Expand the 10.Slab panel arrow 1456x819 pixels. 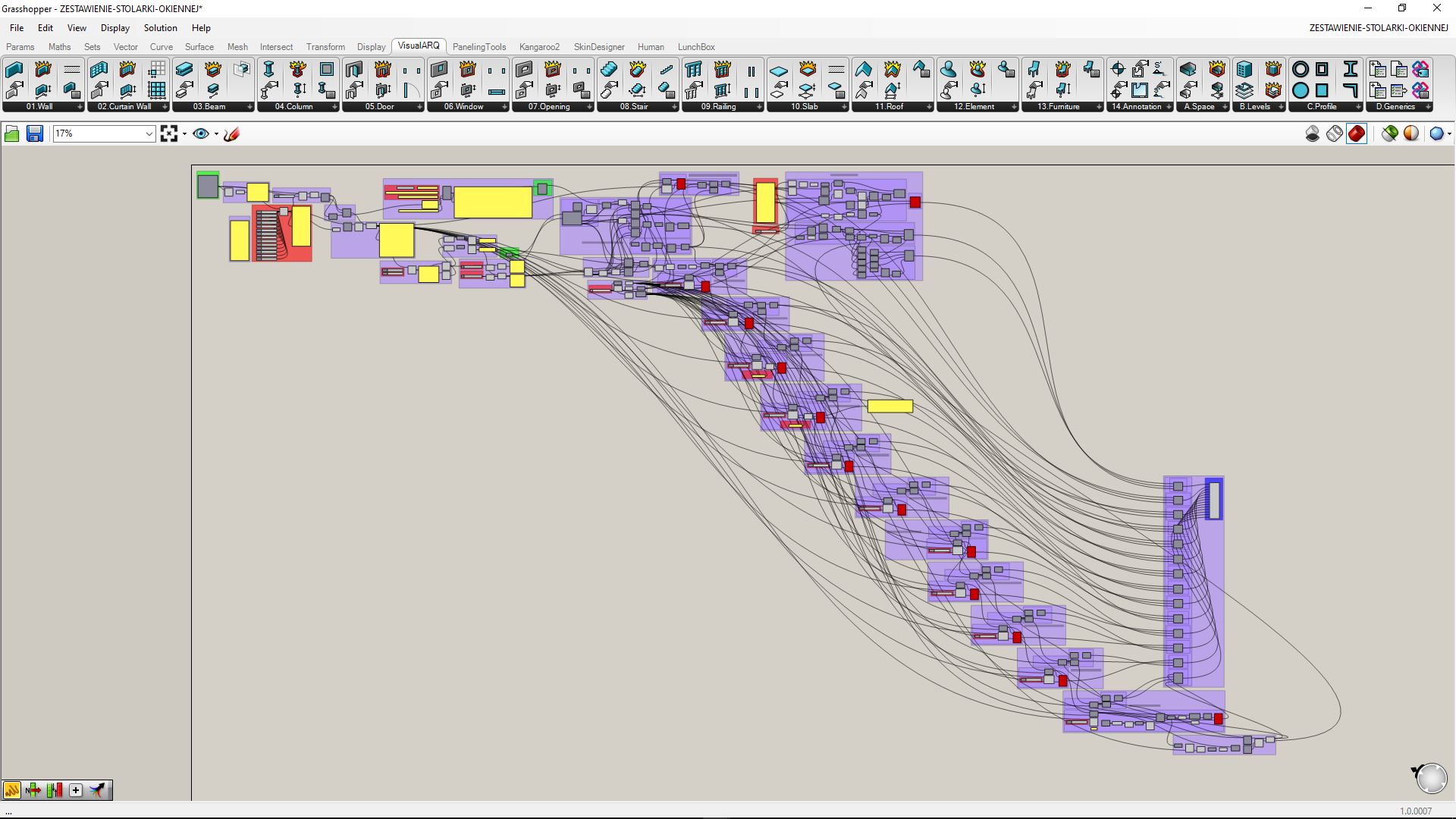pyautogui.click(x=844, y=107)
